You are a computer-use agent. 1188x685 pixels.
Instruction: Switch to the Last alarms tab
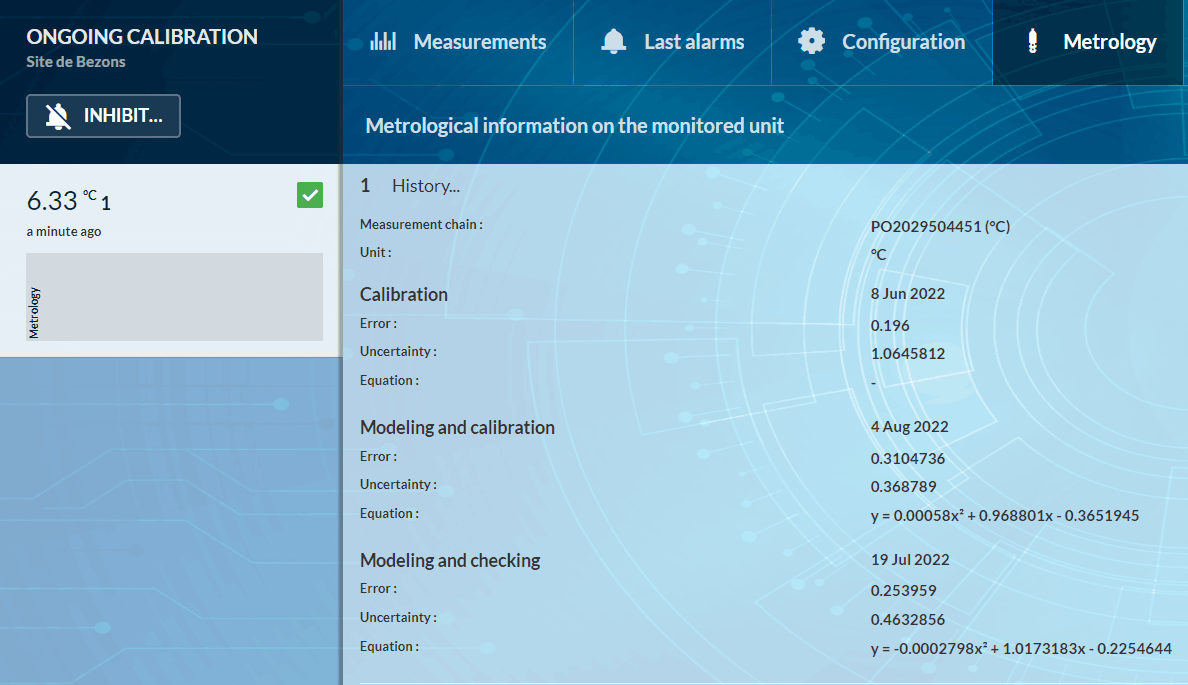pyautogui.click(x=673, y=42)
